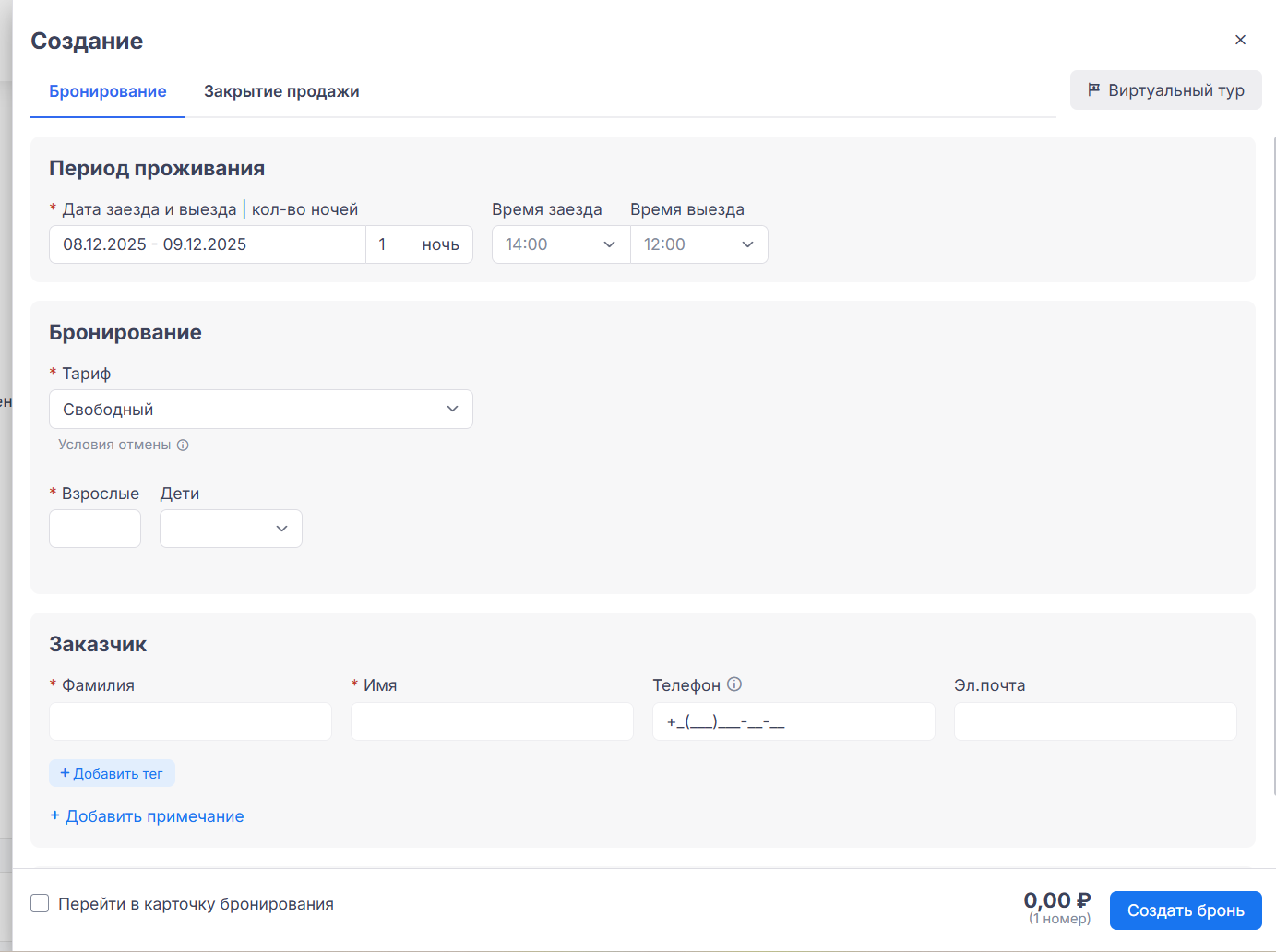Image resolution: width=1276 pixels, height=952 pixels.
Task: Switch to Закрытие продажи tab
Action: [x=281, y=91]
